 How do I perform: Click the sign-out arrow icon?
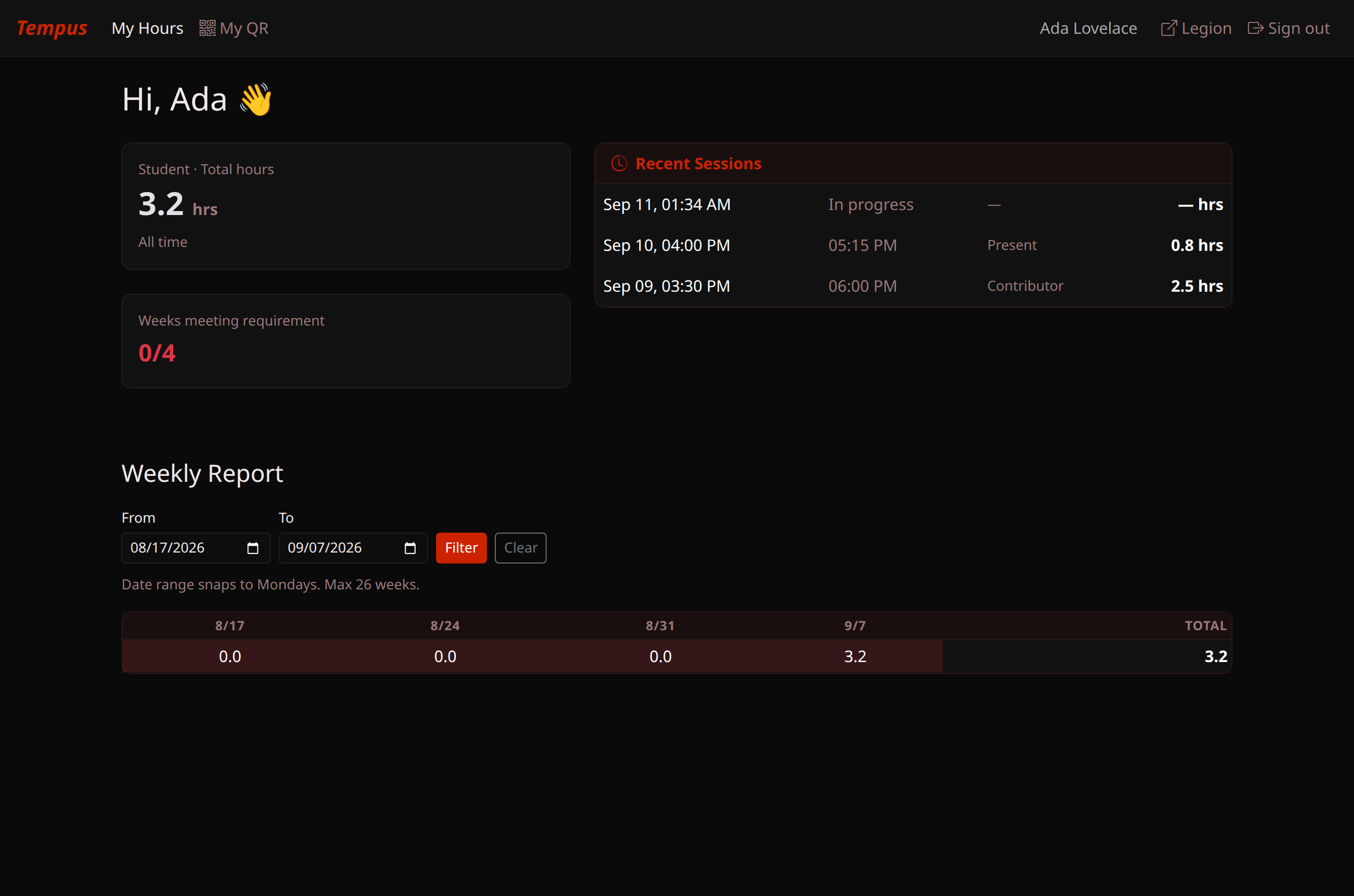[1255, 28]
